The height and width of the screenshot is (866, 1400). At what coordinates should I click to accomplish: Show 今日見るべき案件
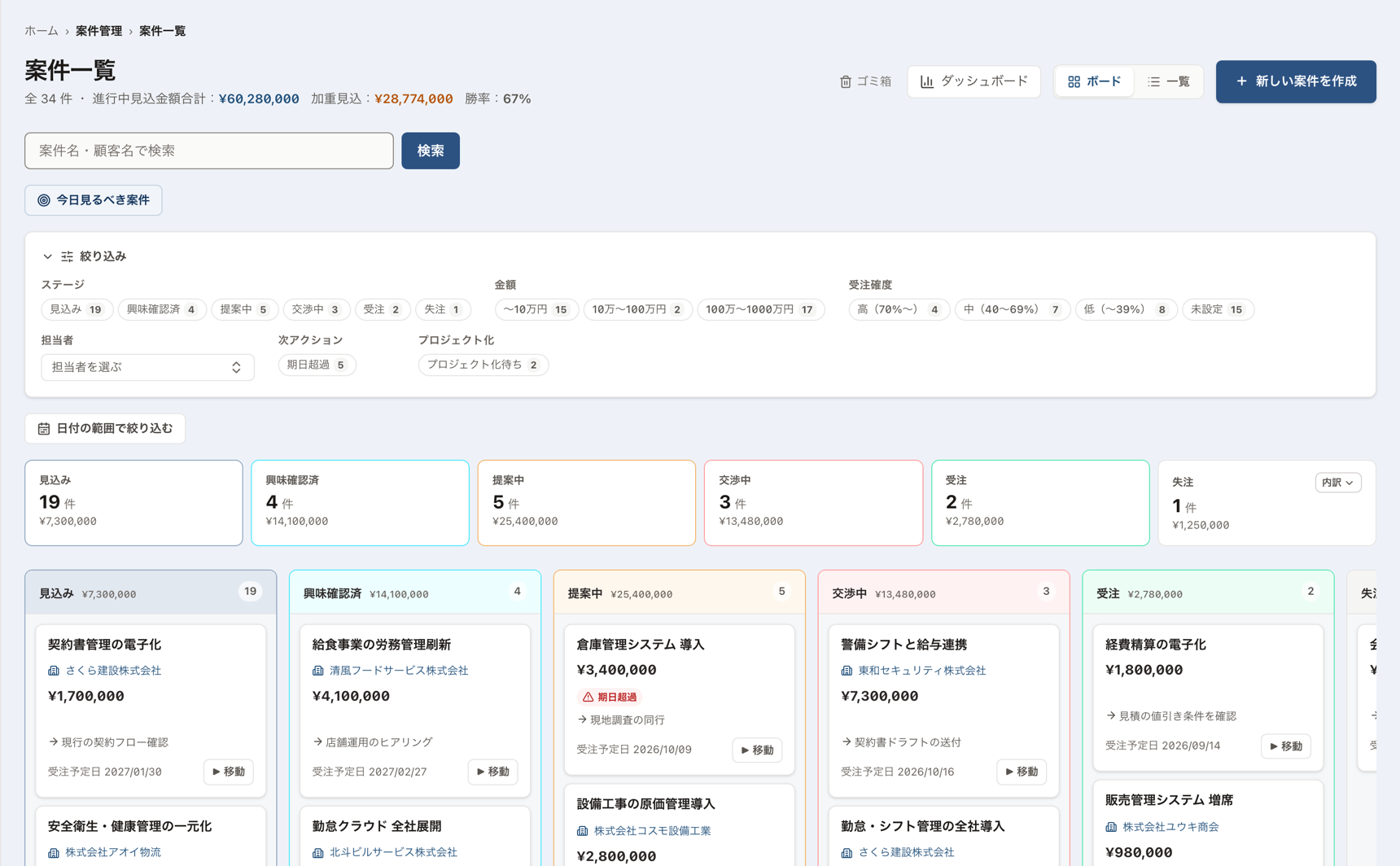pyautogui.click(x=94, y=200)
